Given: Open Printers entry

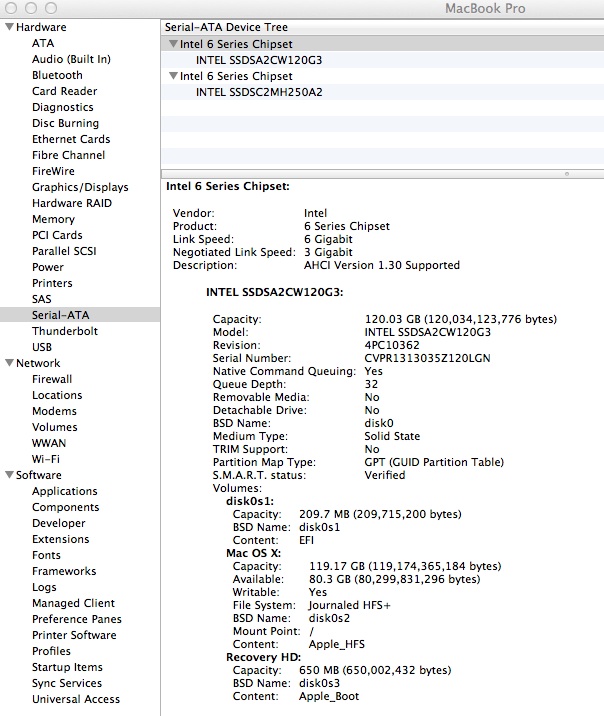Looking at the screenshot, I should click(x=52, y=283).
